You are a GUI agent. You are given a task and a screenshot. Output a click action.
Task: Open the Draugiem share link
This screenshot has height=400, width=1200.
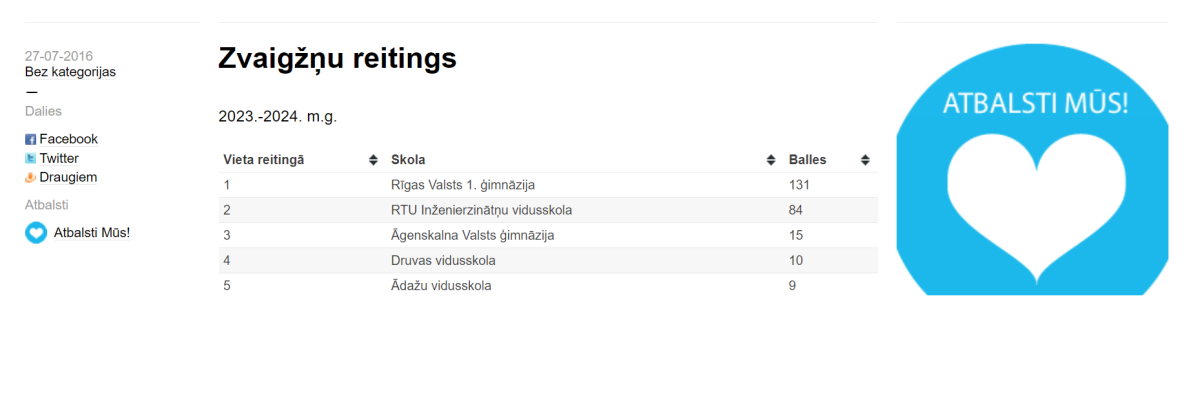tap(68, 177)
